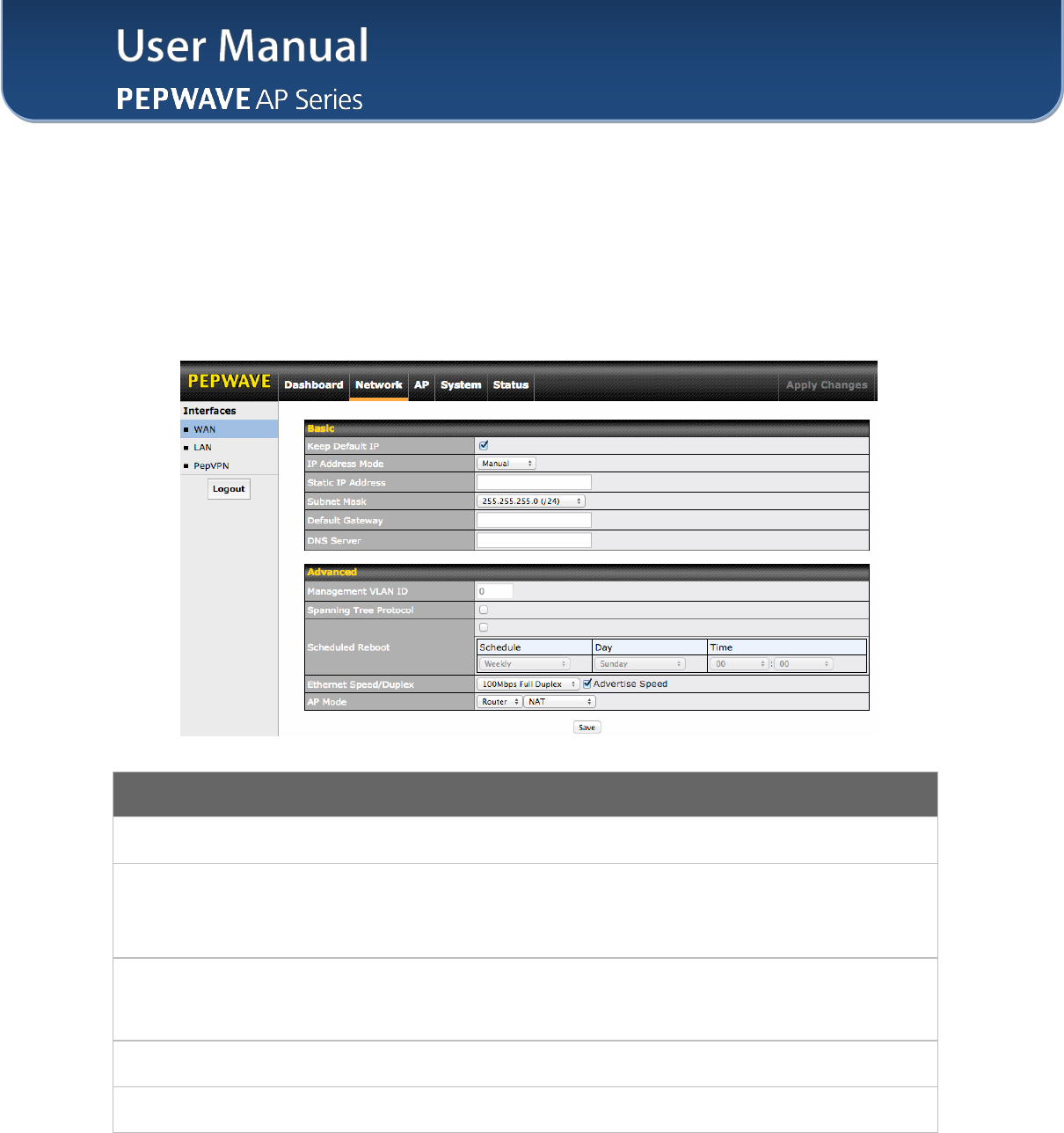Open the Sunday day dropdown

coord(639,664)
